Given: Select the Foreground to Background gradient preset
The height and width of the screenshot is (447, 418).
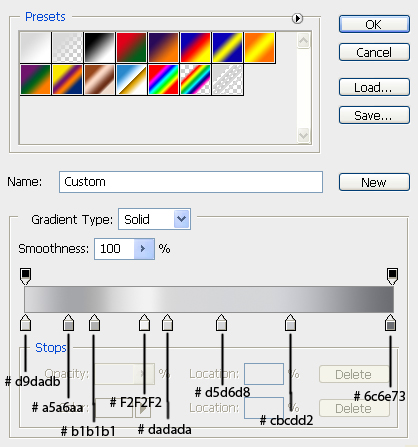Looking at the screenshot, I should tap(35, 47).
